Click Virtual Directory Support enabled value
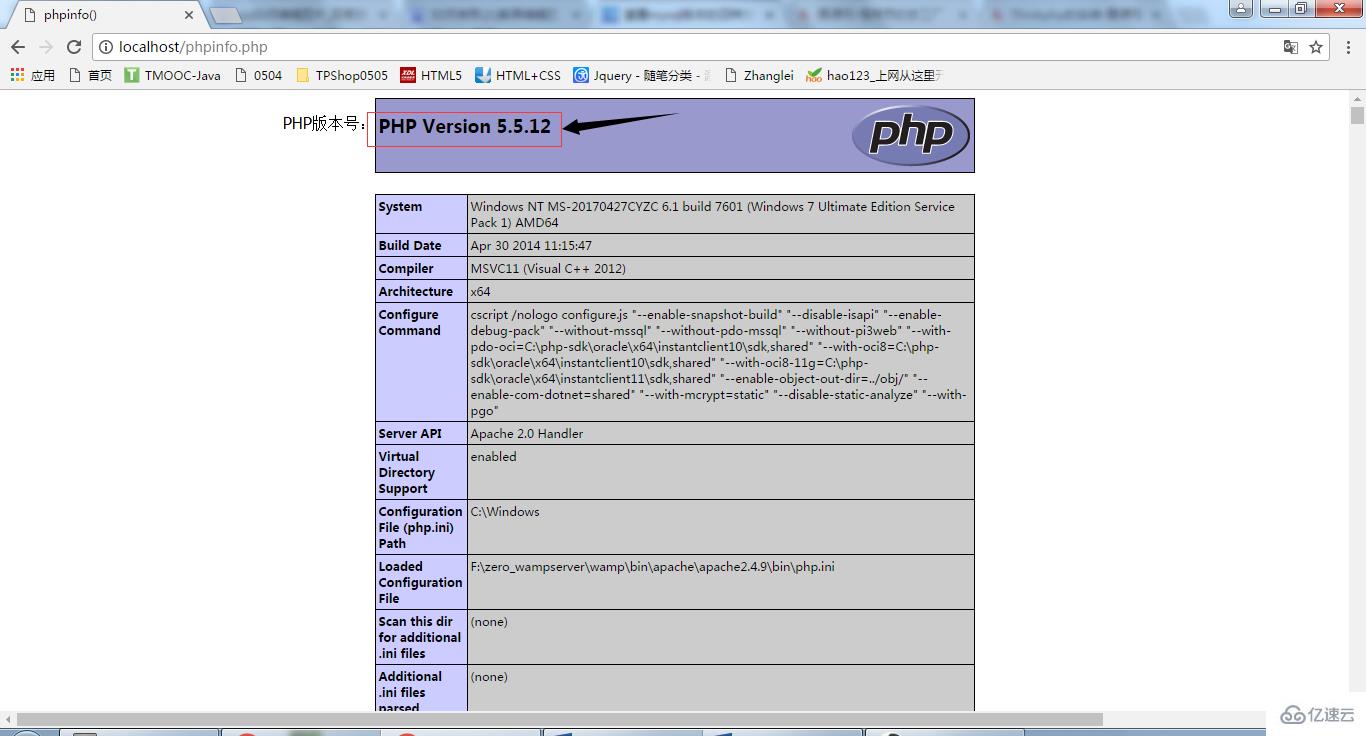1366x736 pixels. click(x=494, y=457)
